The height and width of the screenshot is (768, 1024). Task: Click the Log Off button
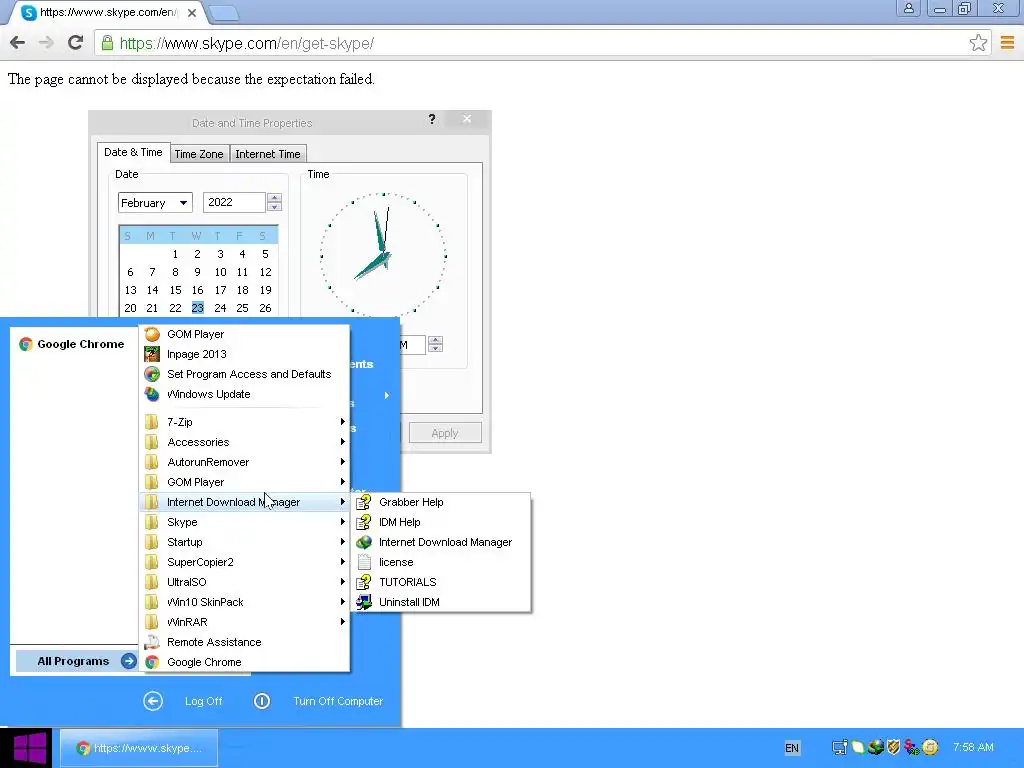click(x=203, y=701)
